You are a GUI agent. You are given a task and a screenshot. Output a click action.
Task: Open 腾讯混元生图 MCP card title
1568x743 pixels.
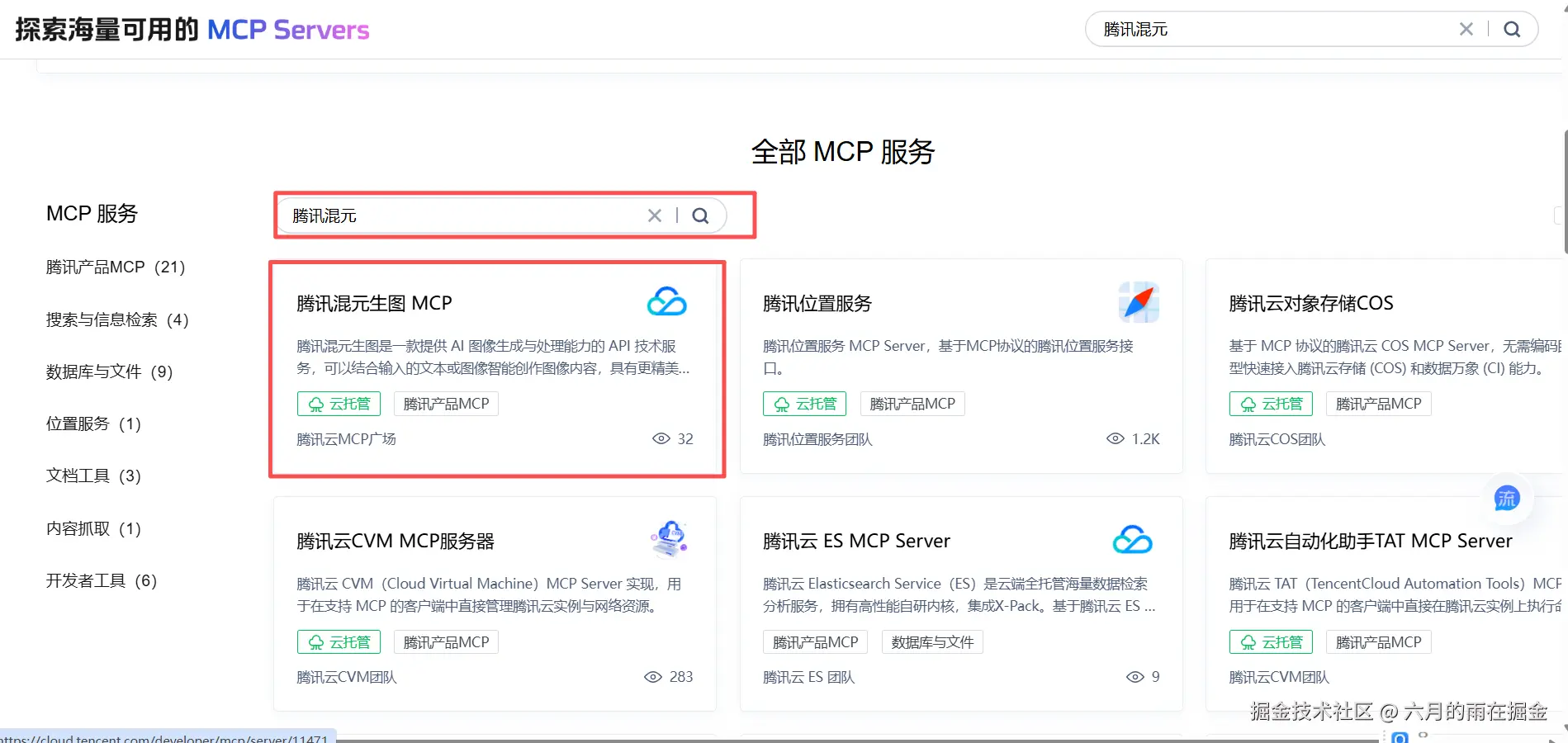pyautogui.click(x=374, y=303)
